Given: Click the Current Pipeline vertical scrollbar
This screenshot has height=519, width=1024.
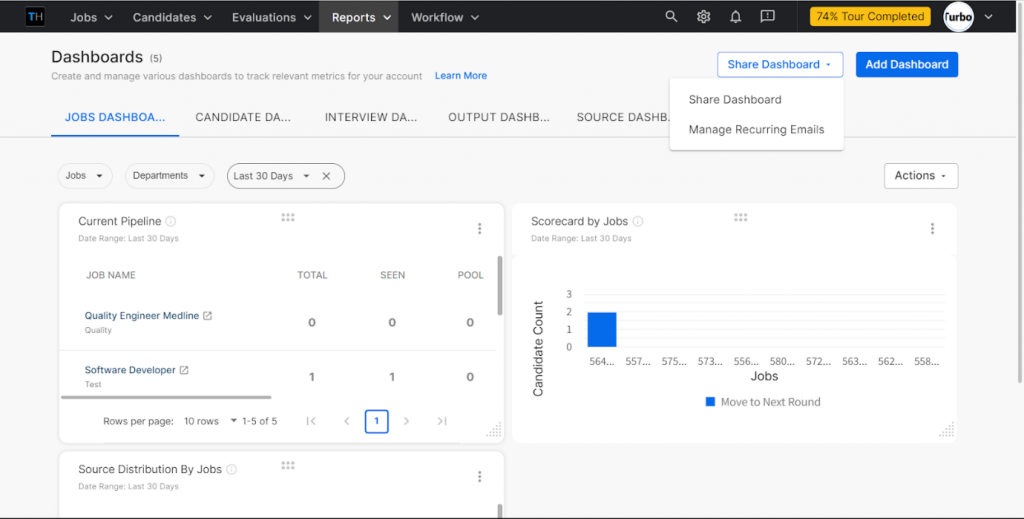Looking at the screenshot, I should tap(499, 290).
